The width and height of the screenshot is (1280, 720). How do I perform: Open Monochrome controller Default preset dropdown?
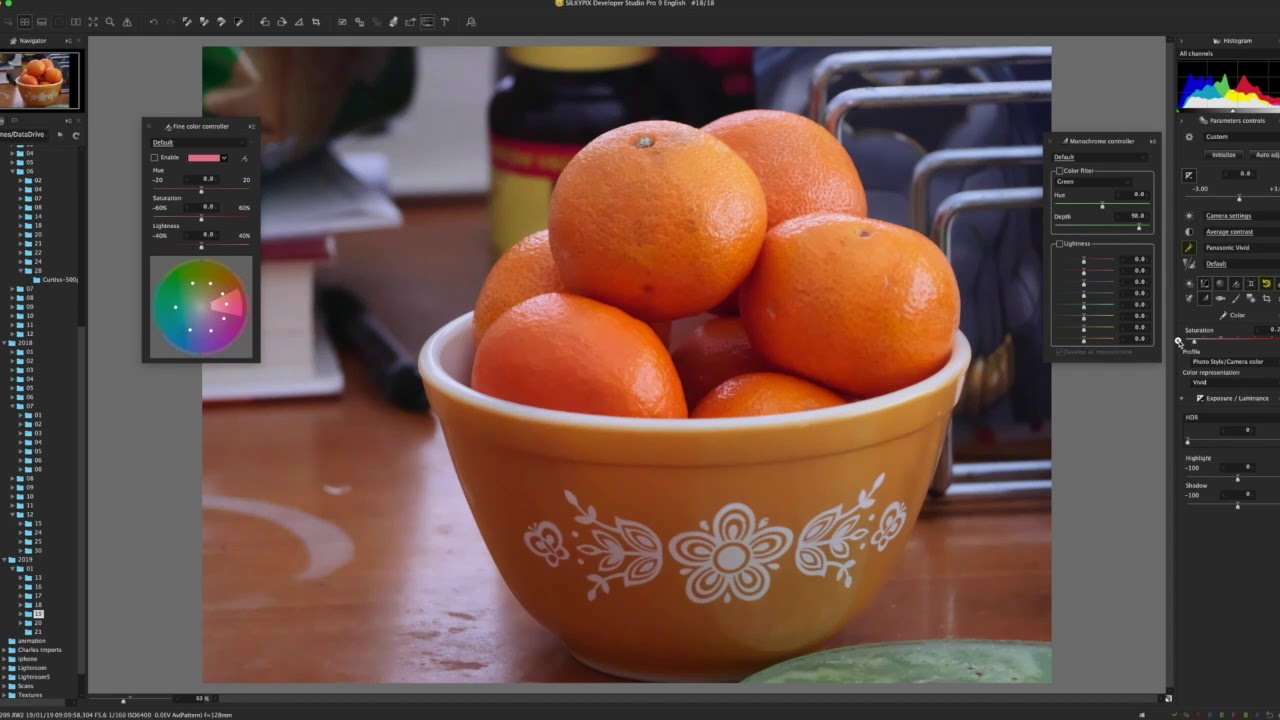point(1100,157)
